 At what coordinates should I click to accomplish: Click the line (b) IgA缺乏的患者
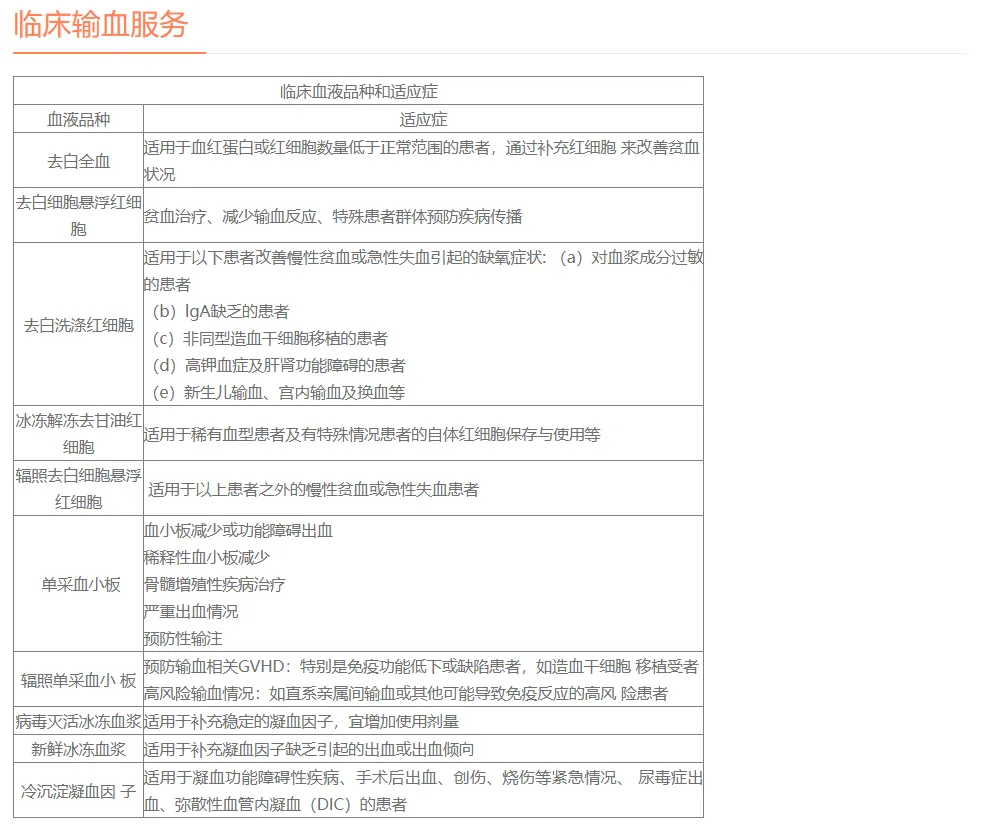pyautogui.click(x=221, y=311)
